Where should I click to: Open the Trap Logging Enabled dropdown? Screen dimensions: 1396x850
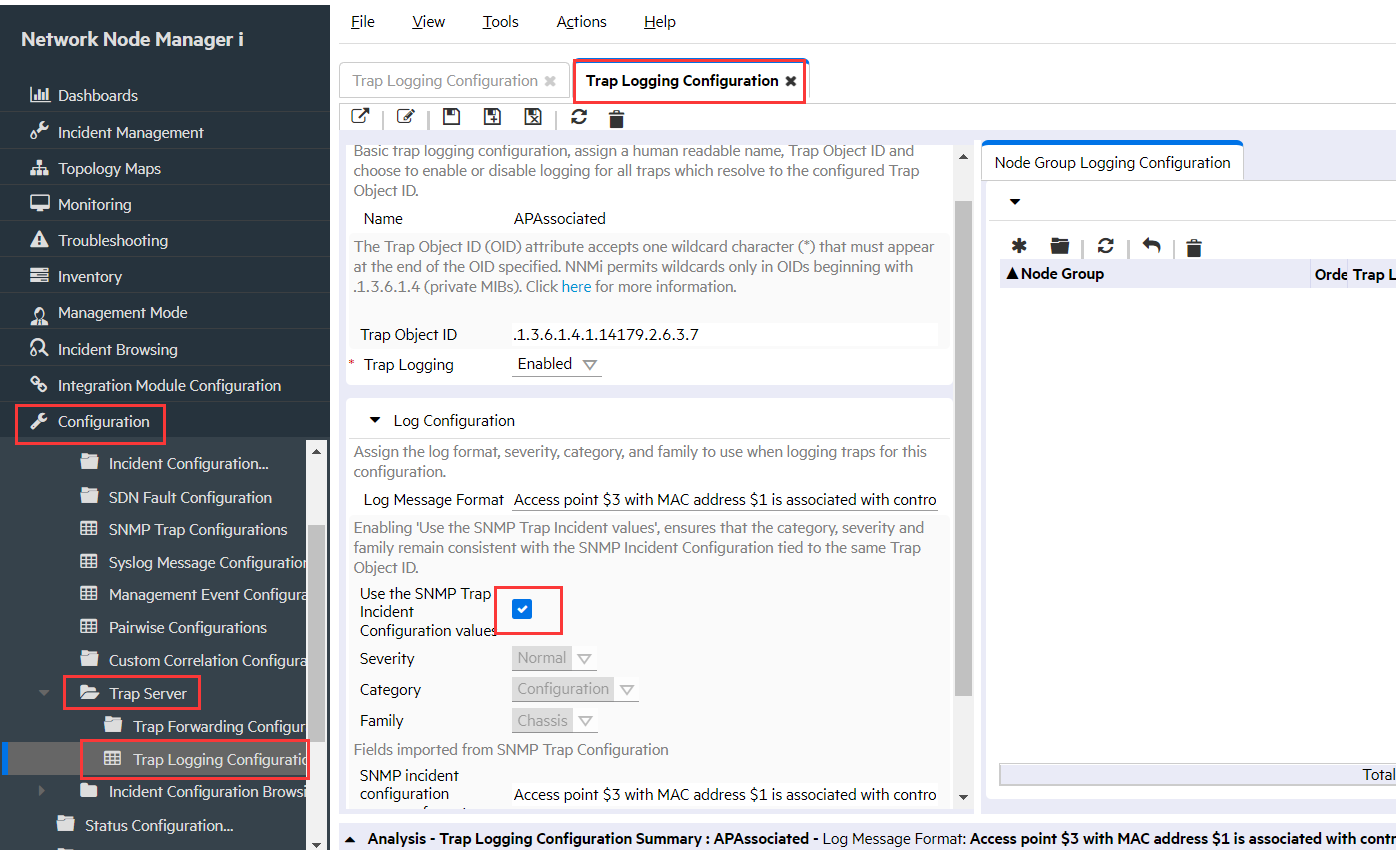click(x=557, y=364)
